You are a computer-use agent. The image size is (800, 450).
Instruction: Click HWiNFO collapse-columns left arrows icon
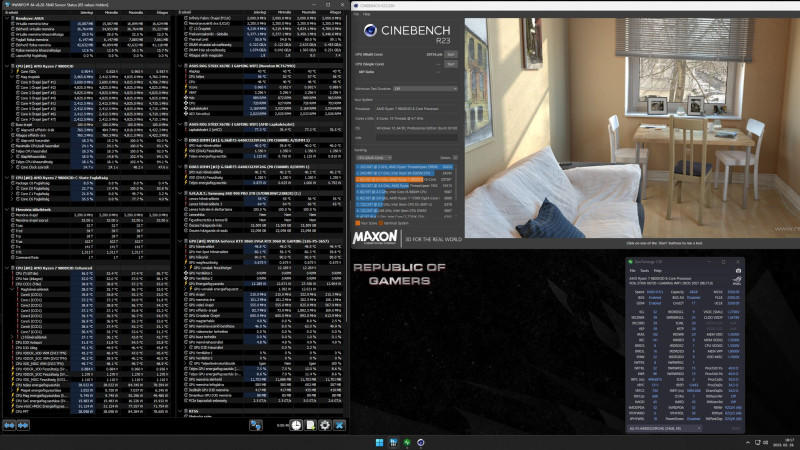pyautogui.click(x=9, y=425)
